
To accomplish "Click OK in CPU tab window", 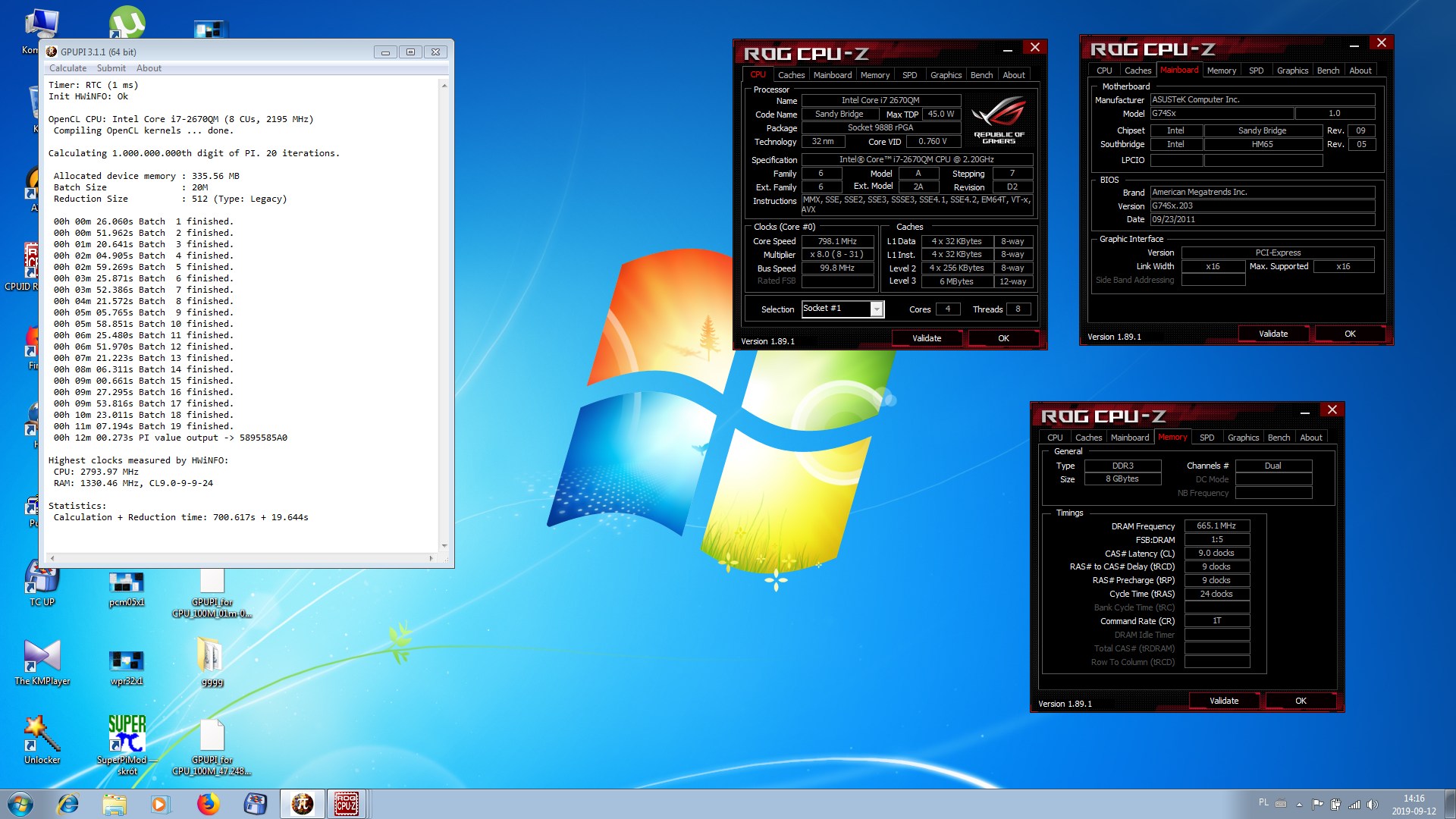I will pos(1003,338).
